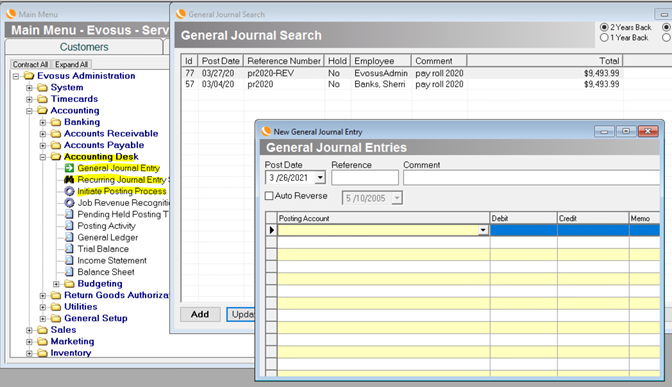This screenshot has width=672, height=387.
Task: Click the Evosus Administration folder icon
Action: (x=29, y=76)
